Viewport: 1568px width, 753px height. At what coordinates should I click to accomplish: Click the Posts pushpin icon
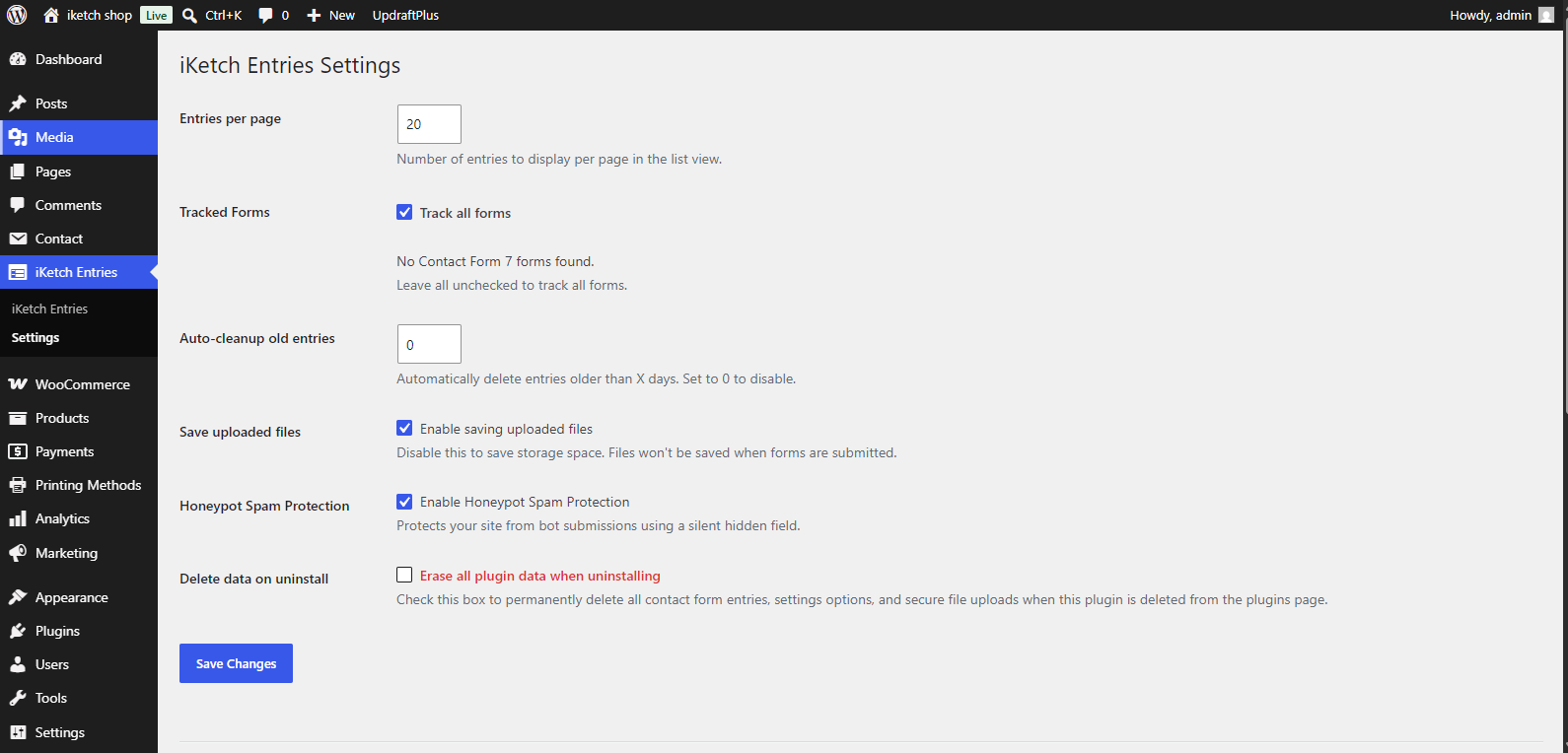18,103
